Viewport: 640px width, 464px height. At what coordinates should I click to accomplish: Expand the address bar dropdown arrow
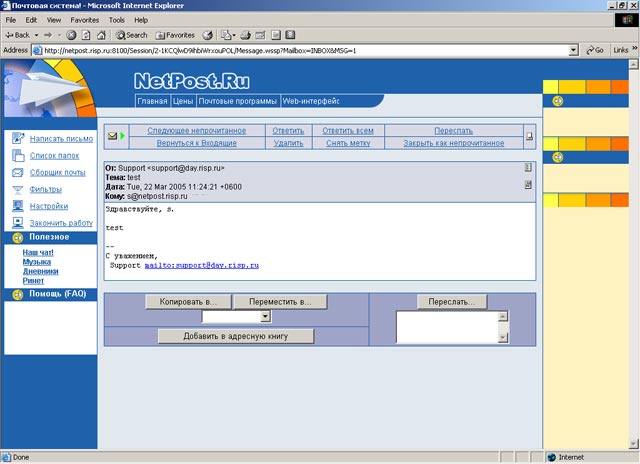(x=573, y=51)
